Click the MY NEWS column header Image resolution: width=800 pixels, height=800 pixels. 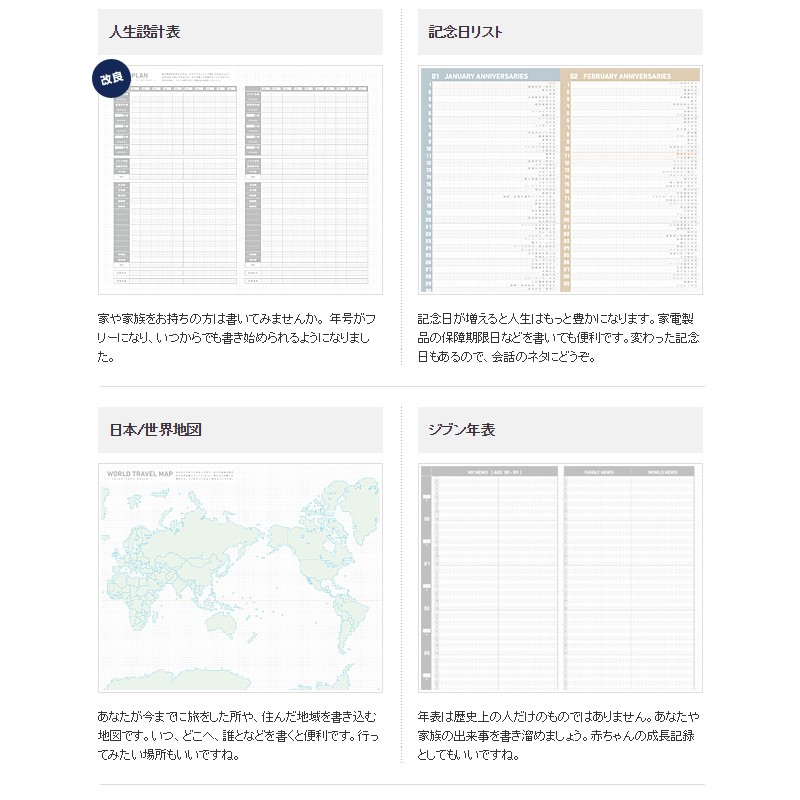click(x=494, y=472)
